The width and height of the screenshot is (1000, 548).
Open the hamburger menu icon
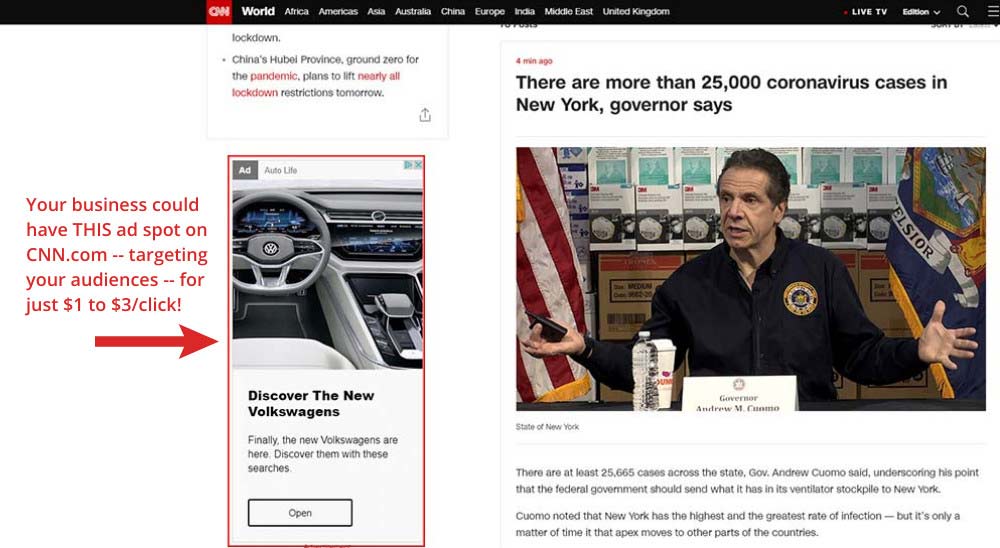[994, 11]
